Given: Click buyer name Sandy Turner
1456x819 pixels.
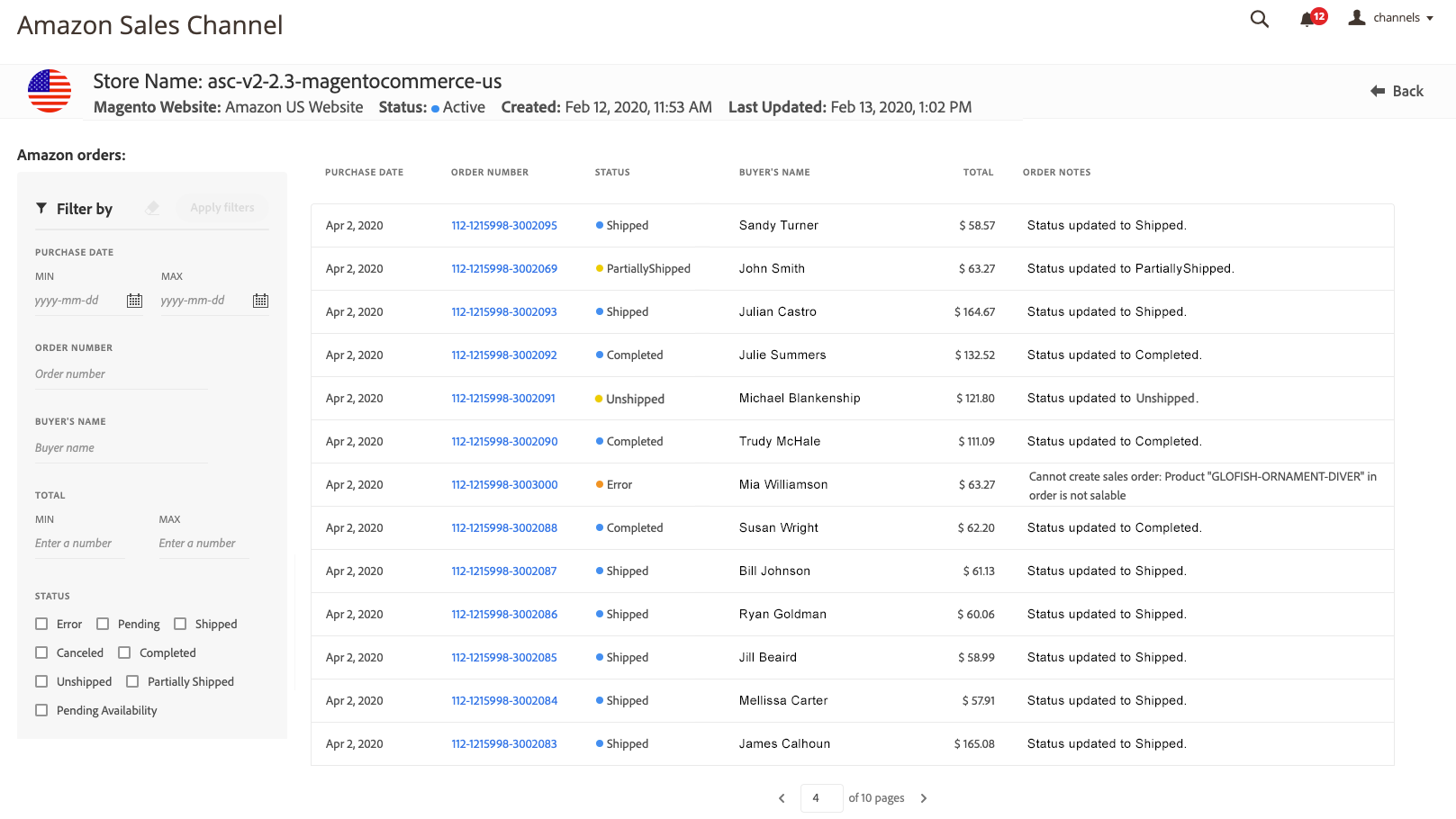Looking at the screenshot, I should (x=779, y=226).
